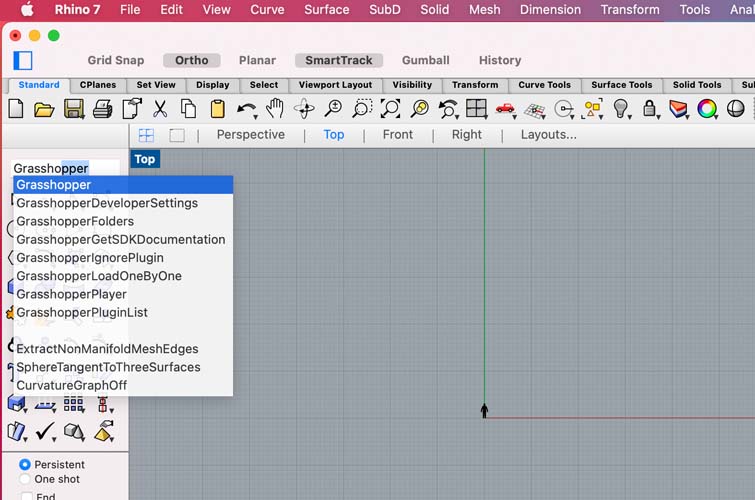Open Document Properties icon
Image resolution: width=755 pixels, height=500 pixels.
132,108
